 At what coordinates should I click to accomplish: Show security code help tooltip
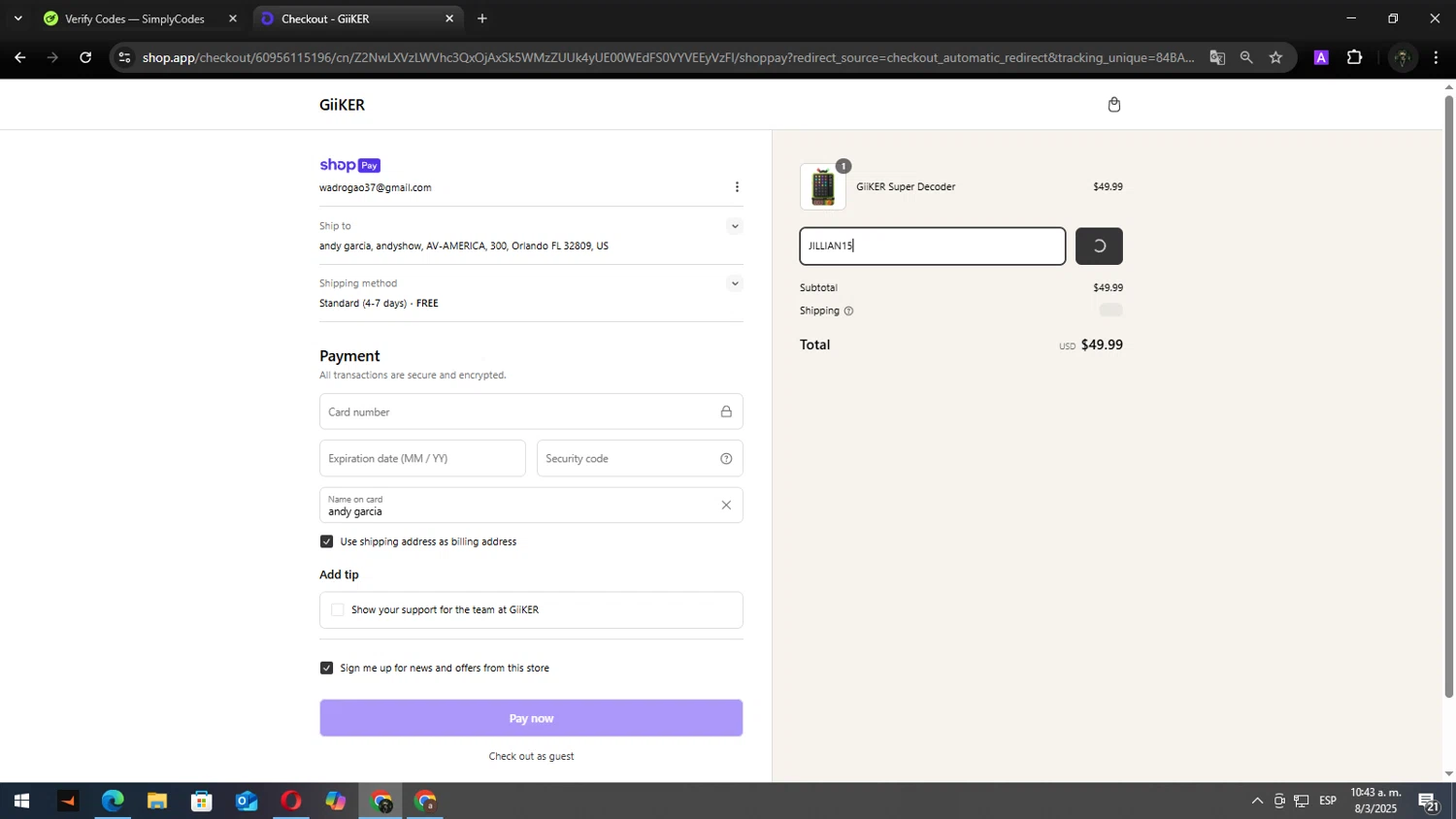[x=726, y=459]
